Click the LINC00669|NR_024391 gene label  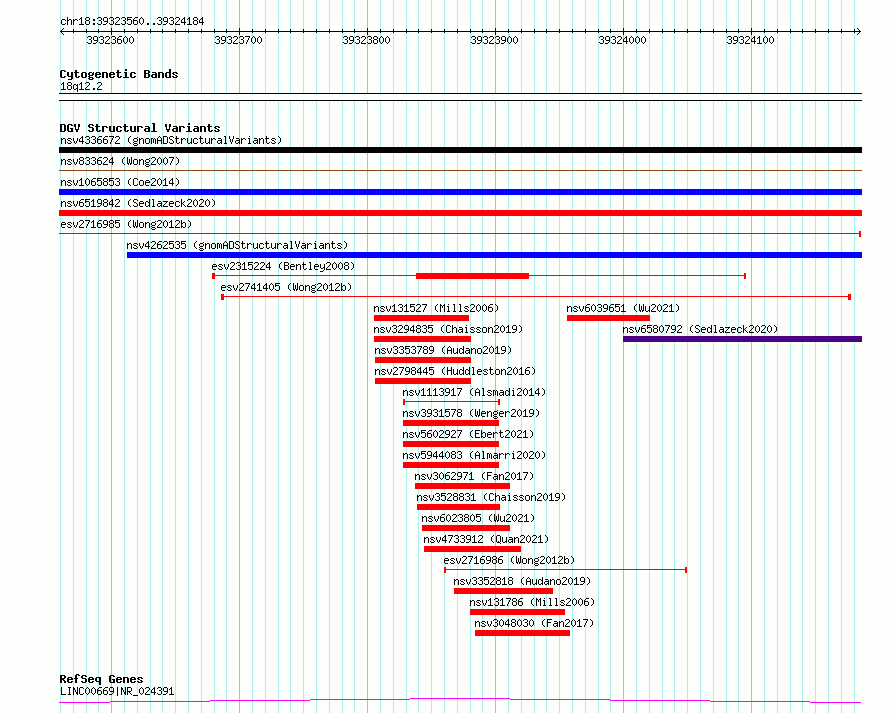click(117, 691)
